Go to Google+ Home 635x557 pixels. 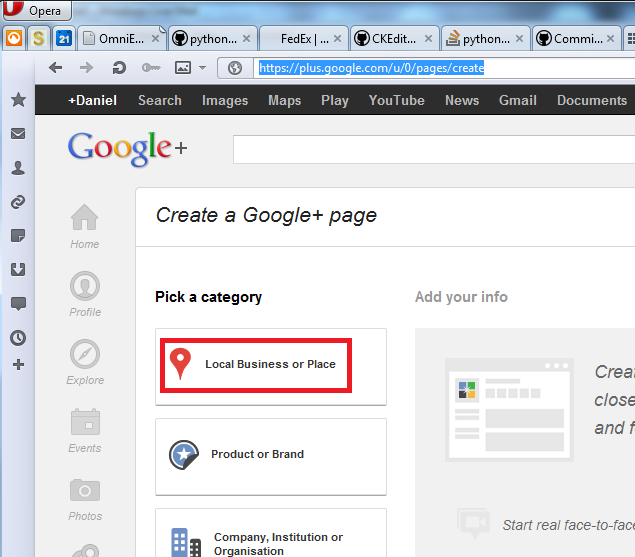pyautogui.click(x=85, y=227)
